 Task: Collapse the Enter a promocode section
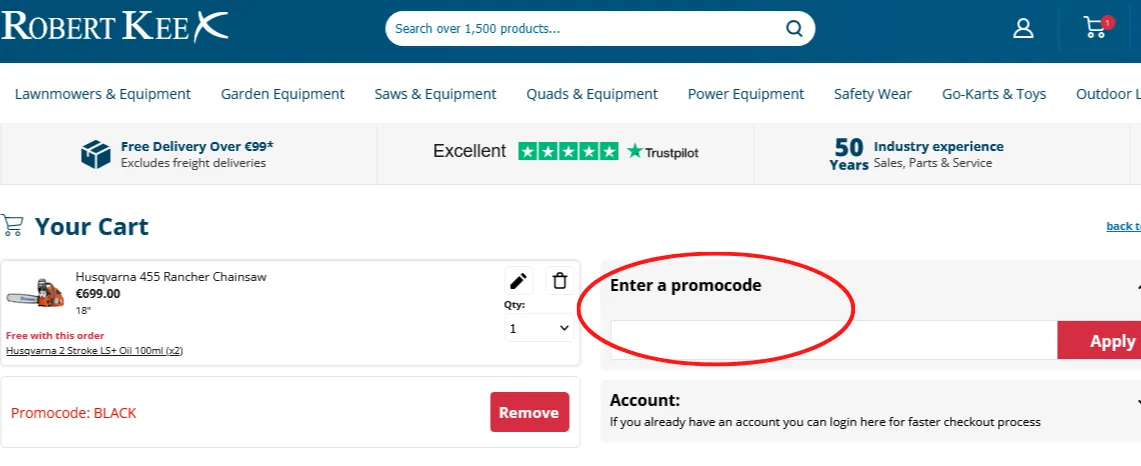coord(1138,286)
